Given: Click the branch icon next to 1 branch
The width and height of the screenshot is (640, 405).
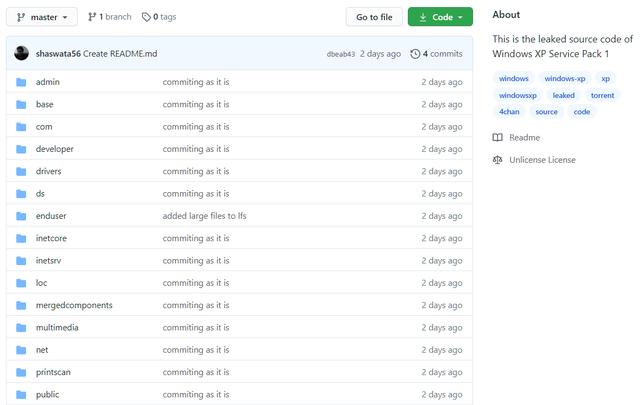Looking at the screenshot, I should pyautogui.click(x=92, y=17).
